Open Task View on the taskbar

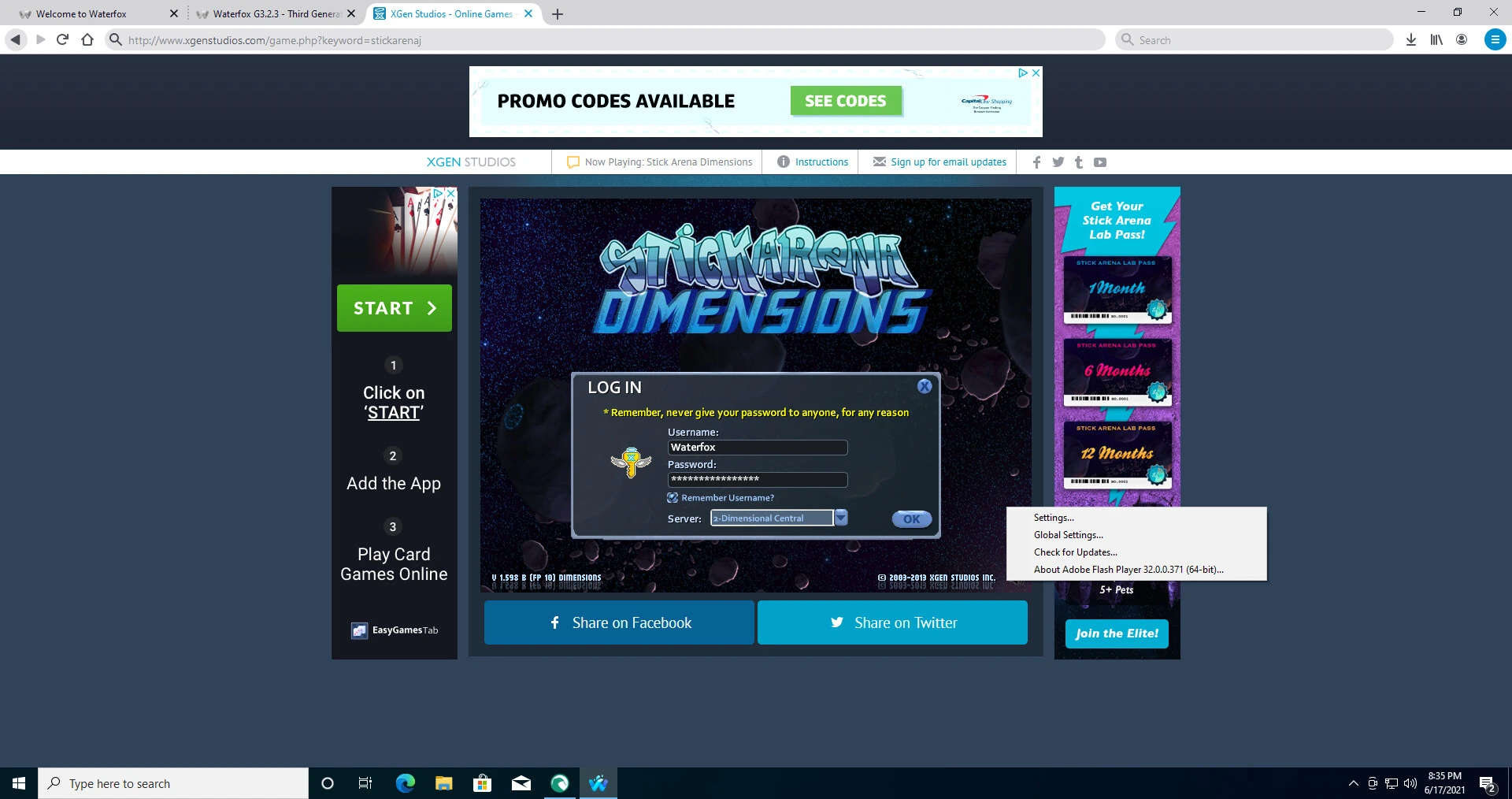click(365, 783)
